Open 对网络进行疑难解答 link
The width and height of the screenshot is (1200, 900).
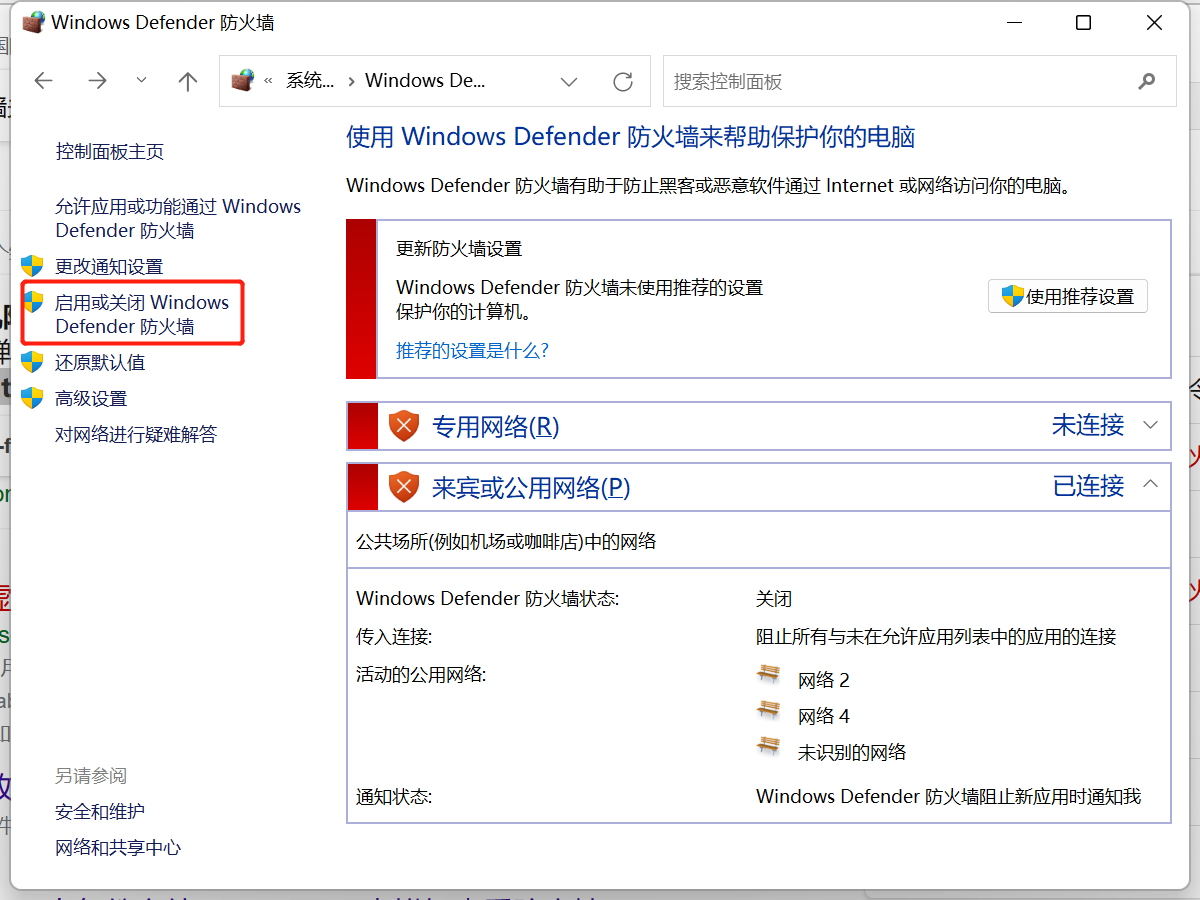click(136, 435)
